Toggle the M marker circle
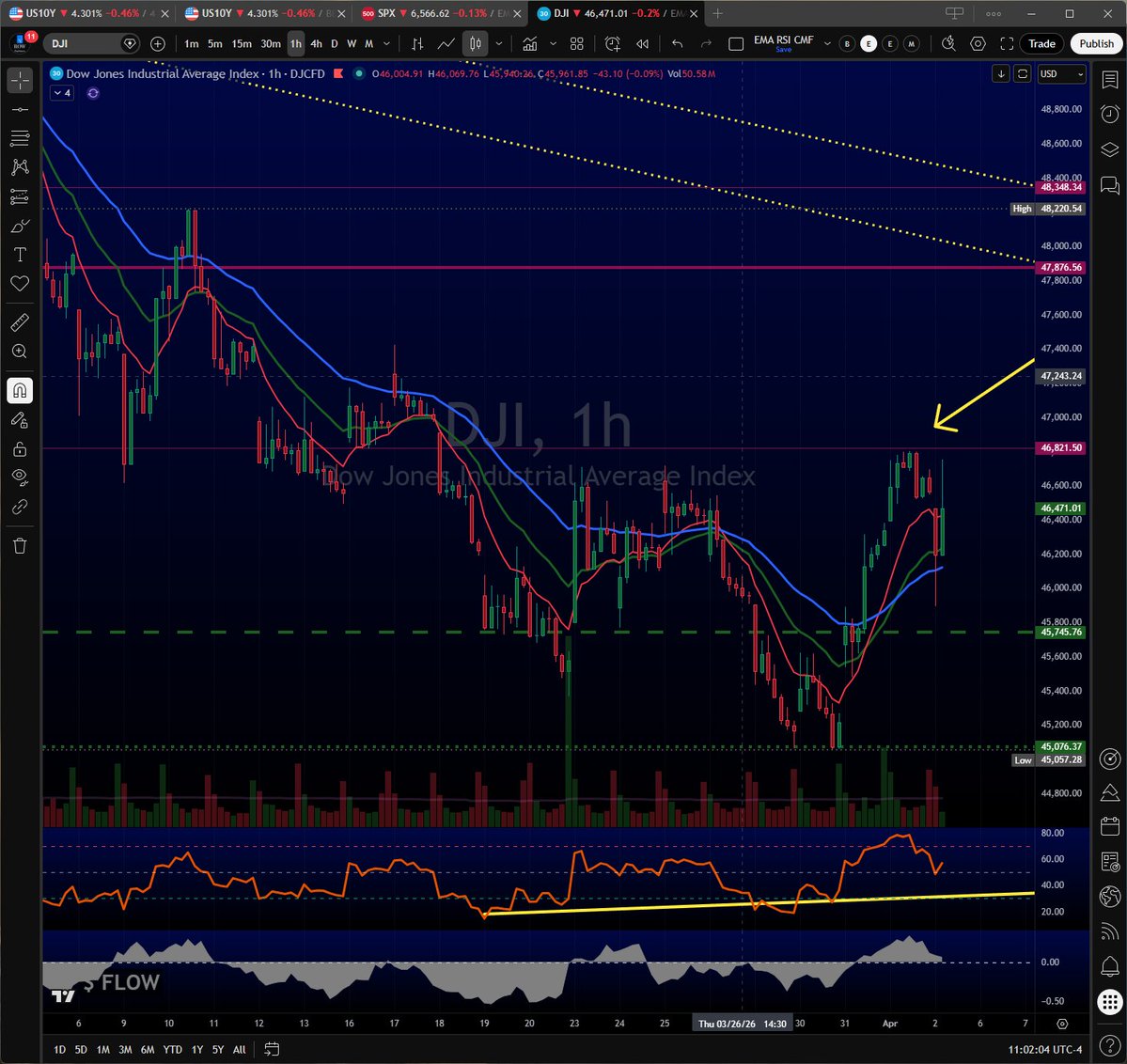1127x1064 pixels. point(912,44)
